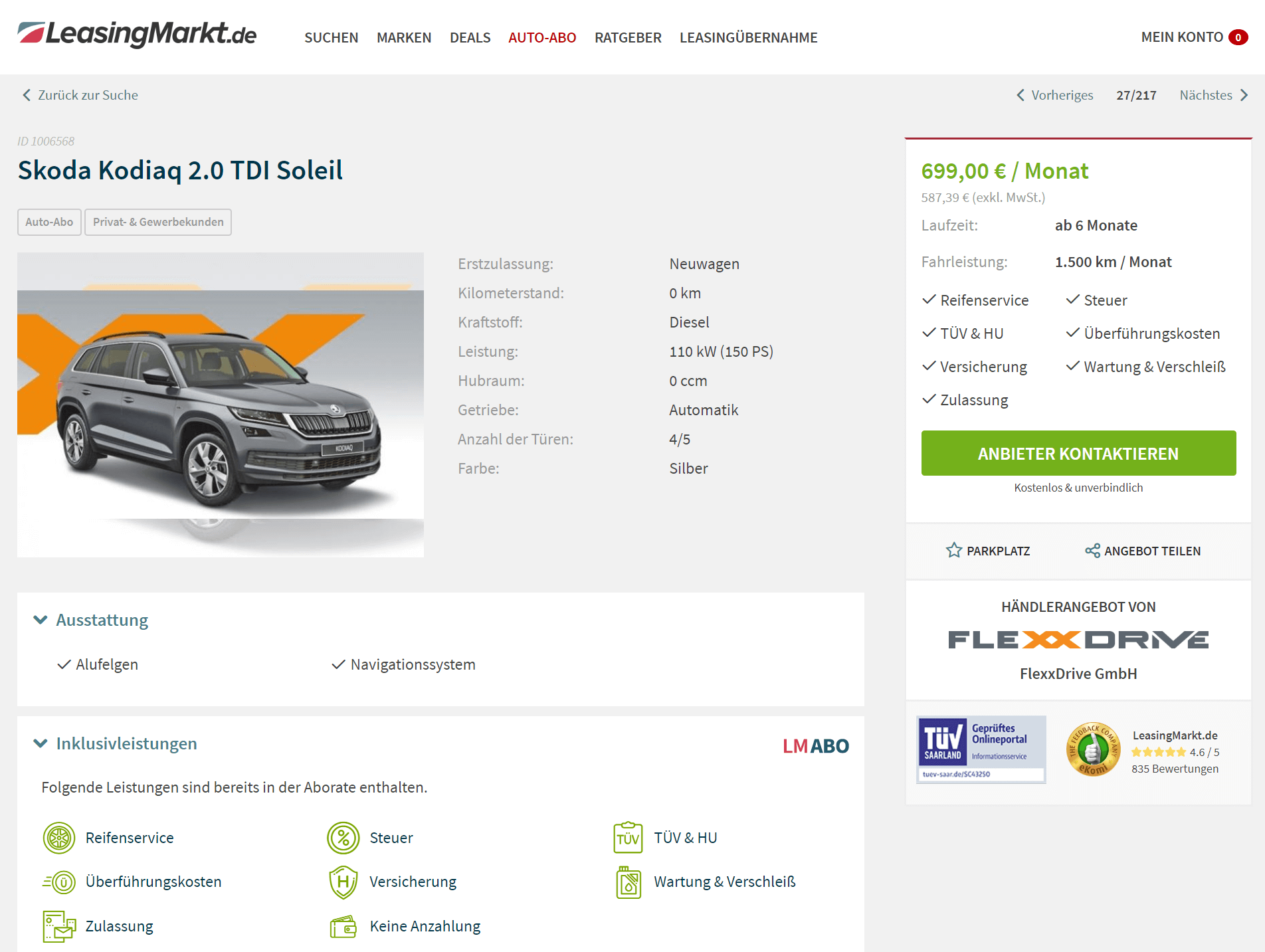This screenshot has height=952, width=1265.
Task: Click the Navigationssystem feature entry
Action: pyautogui.click(x=404, y=664)
